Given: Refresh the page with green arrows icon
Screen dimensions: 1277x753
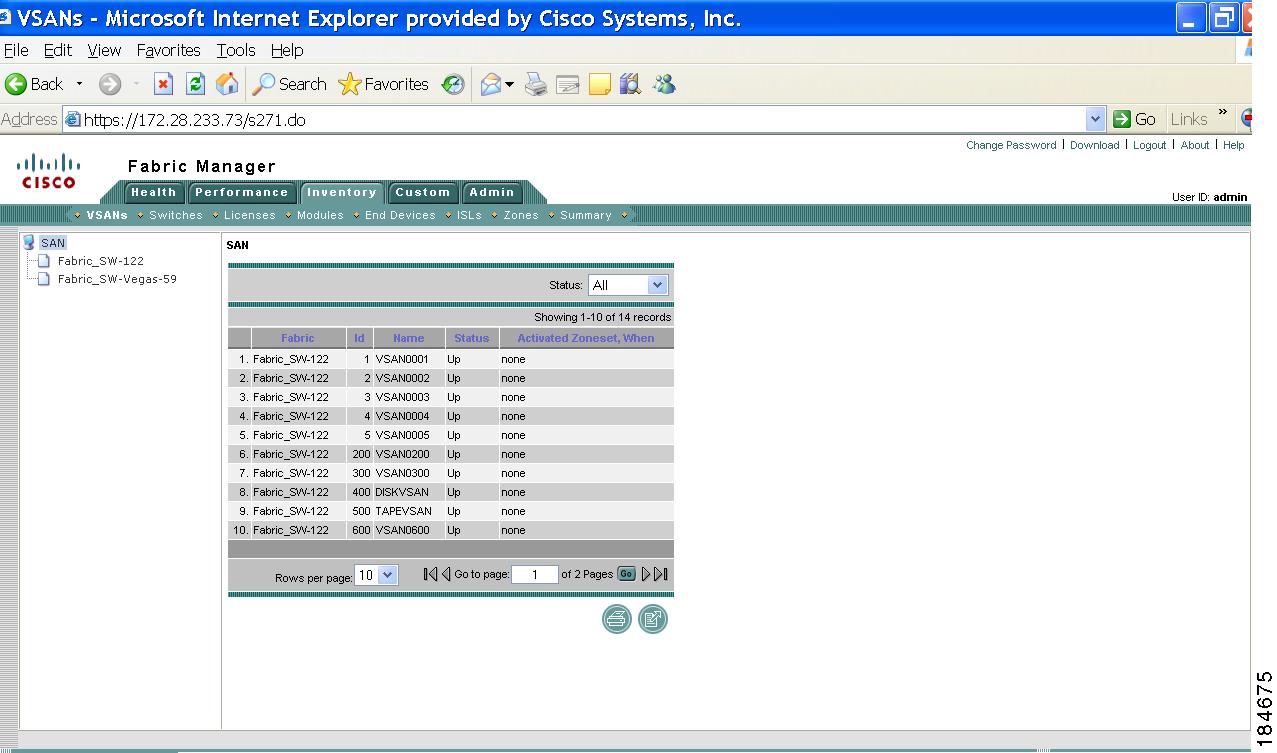Looking at the screenshot, I should click(x=196, y=84).
